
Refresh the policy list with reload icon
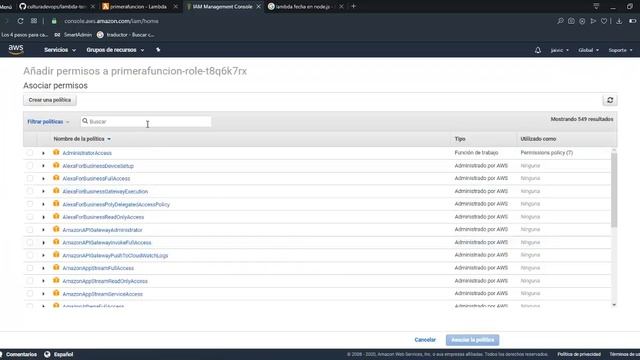(610, 100)
